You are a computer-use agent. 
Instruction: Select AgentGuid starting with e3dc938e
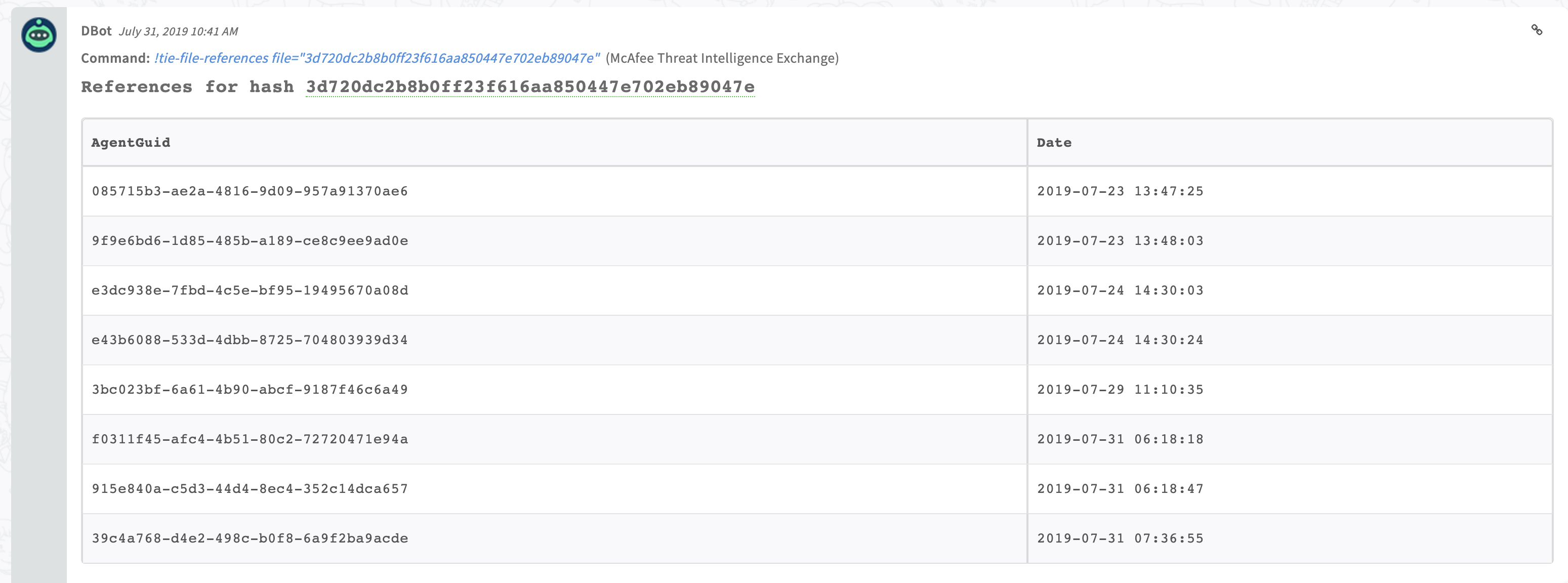point(250,290)
